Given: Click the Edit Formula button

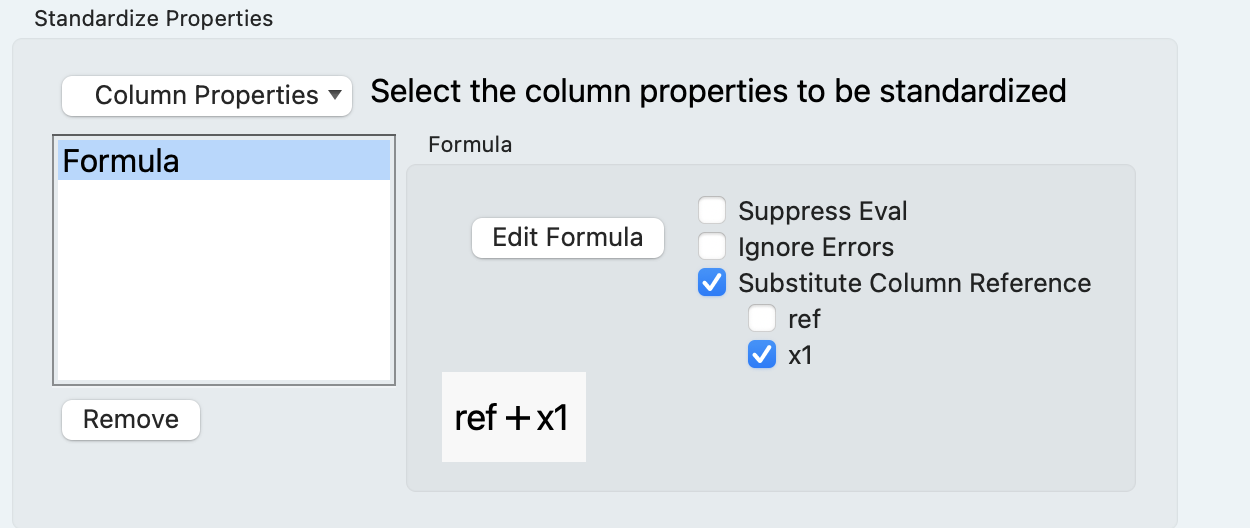Looking at the screenshot, I should (x=567, y=238).
